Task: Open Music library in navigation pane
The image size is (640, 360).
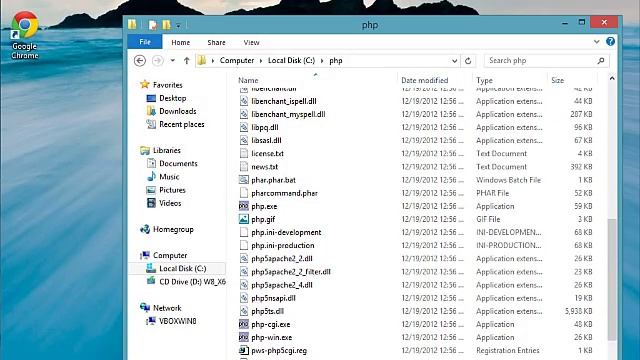Action: click(169, 177)
